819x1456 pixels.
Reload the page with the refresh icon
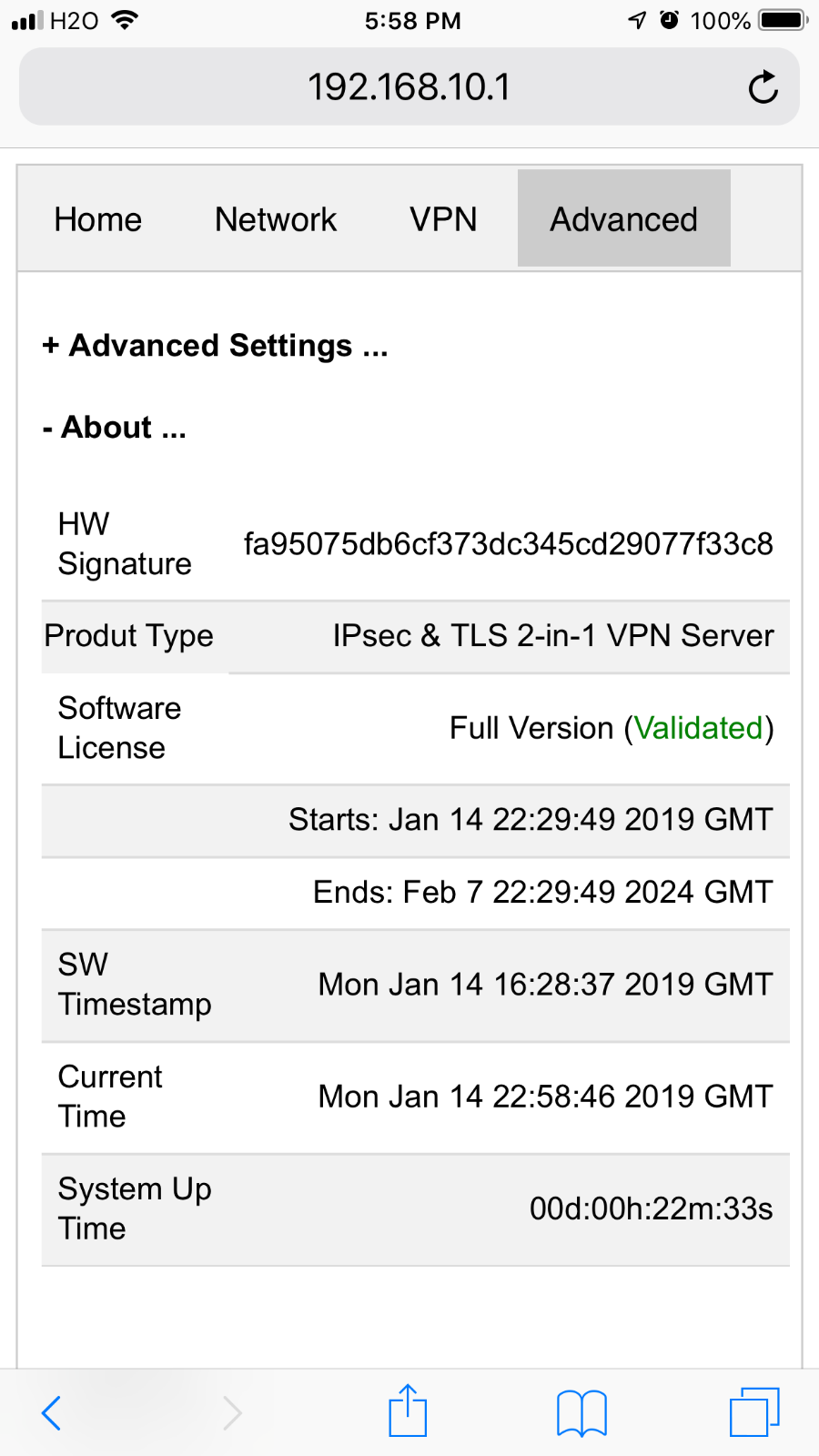click(x=763, y=87)
